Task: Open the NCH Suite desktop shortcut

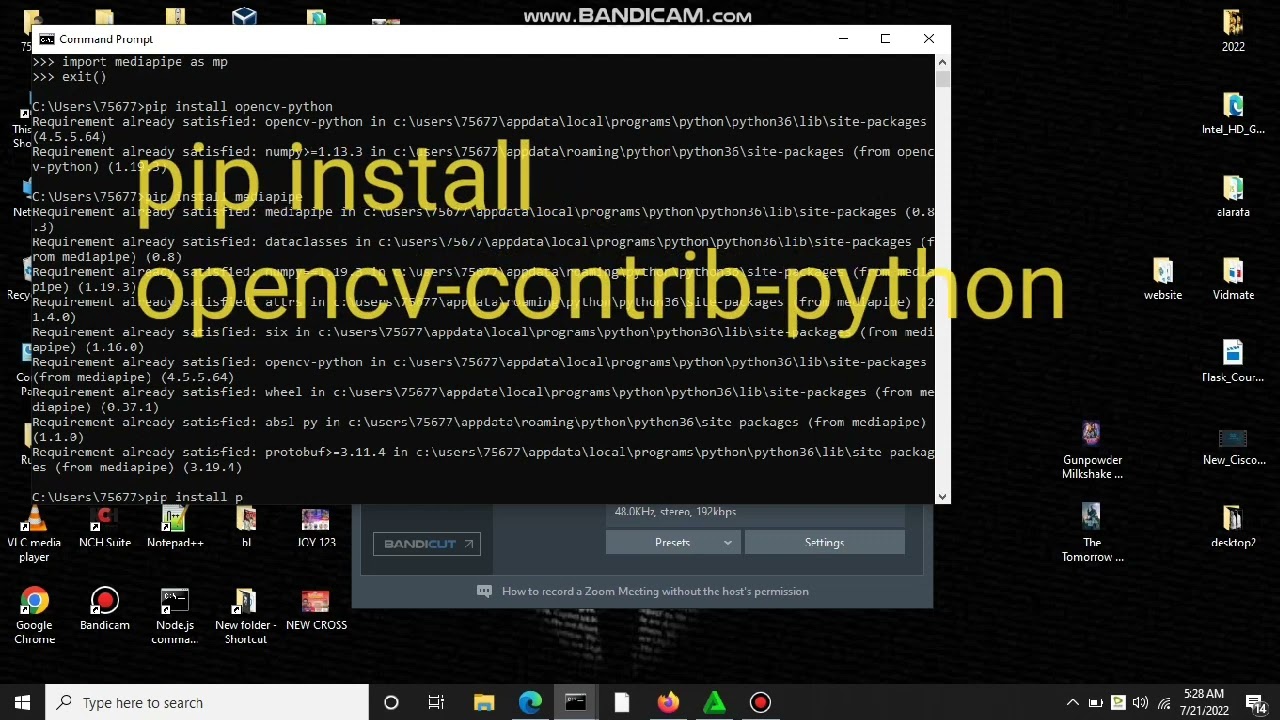Action: tap(105, 528)
